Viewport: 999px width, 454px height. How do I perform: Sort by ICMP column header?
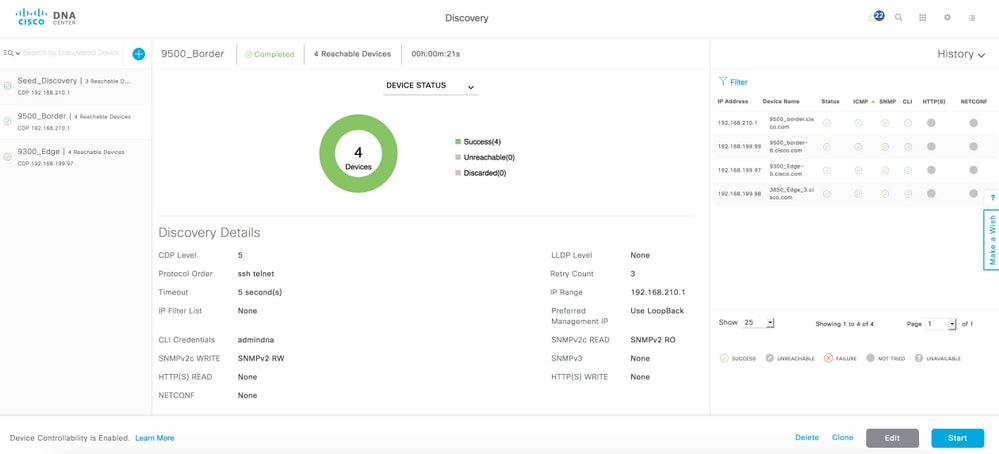point(860,101)
